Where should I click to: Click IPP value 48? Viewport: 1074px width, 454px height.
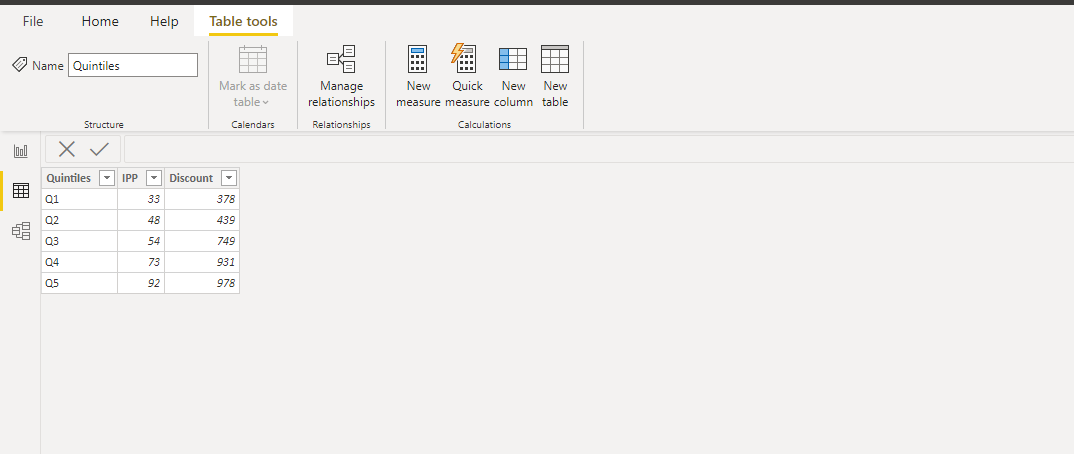coord(141,220)
